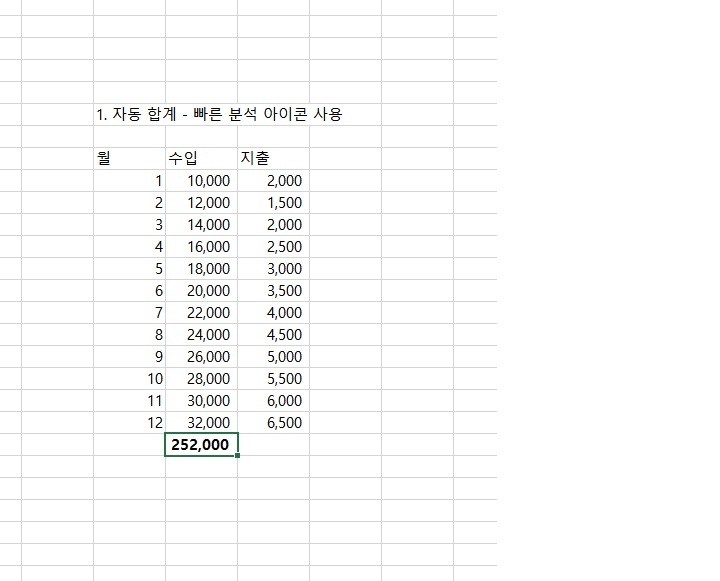Select expense cell 2,500

point(273,247)
